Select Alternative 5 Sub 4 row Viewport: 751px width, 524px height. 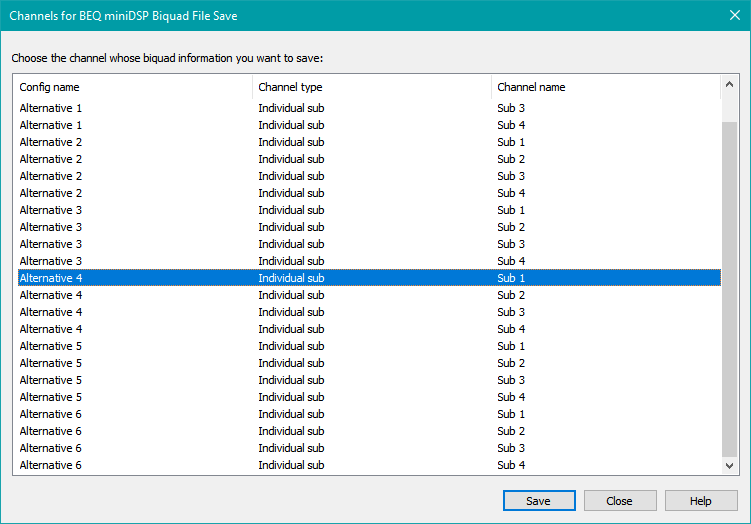[x=369, y=397]
